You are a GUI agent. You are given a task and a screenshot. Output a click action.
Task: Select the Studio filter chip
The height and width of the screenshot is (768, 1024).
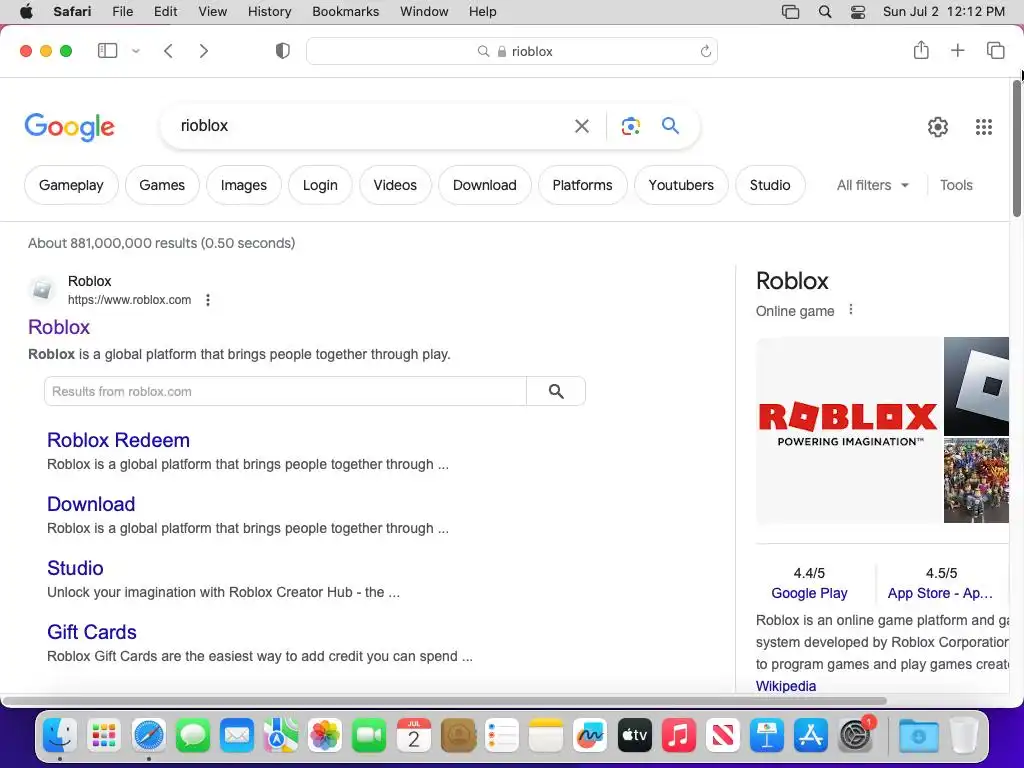pos(770,185)
